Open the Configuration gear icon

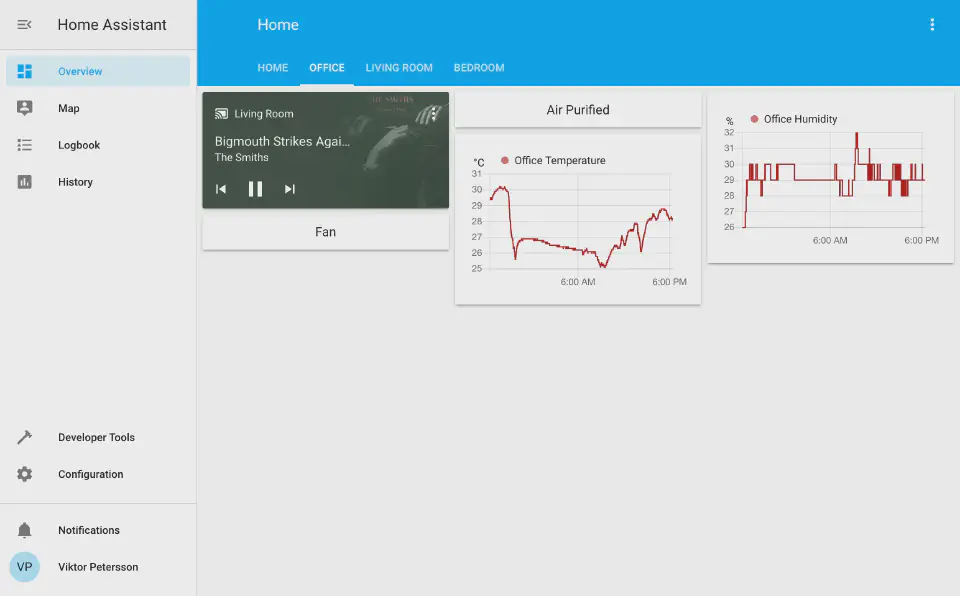click(25, 474)
